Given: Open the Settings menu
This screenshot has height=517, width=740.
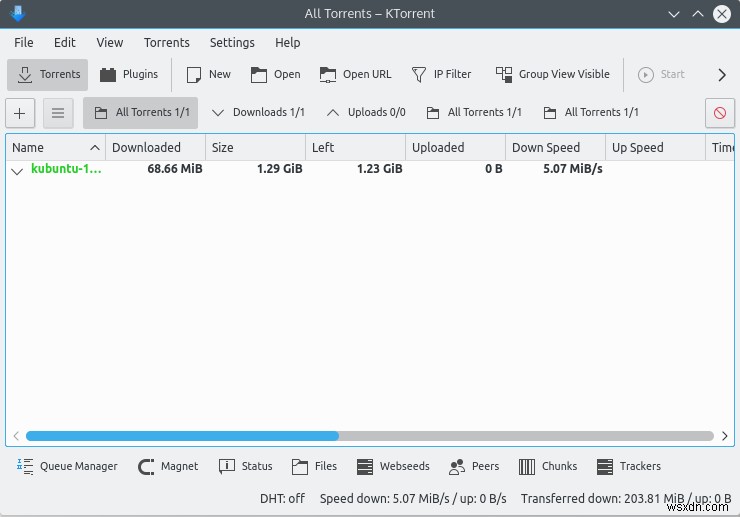Looking at the screenshot, I should pyautogui.click(x=232, y=42).
